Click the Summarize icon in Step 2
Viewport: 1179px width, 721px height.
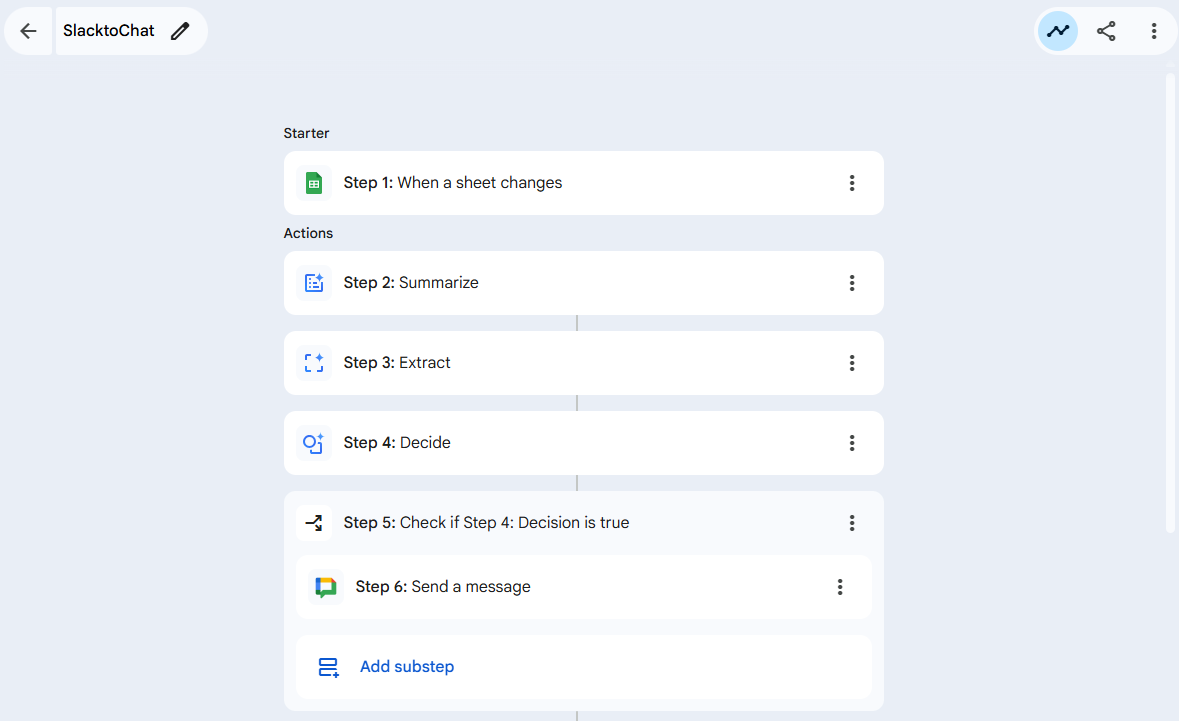click(x=314, y=283)
